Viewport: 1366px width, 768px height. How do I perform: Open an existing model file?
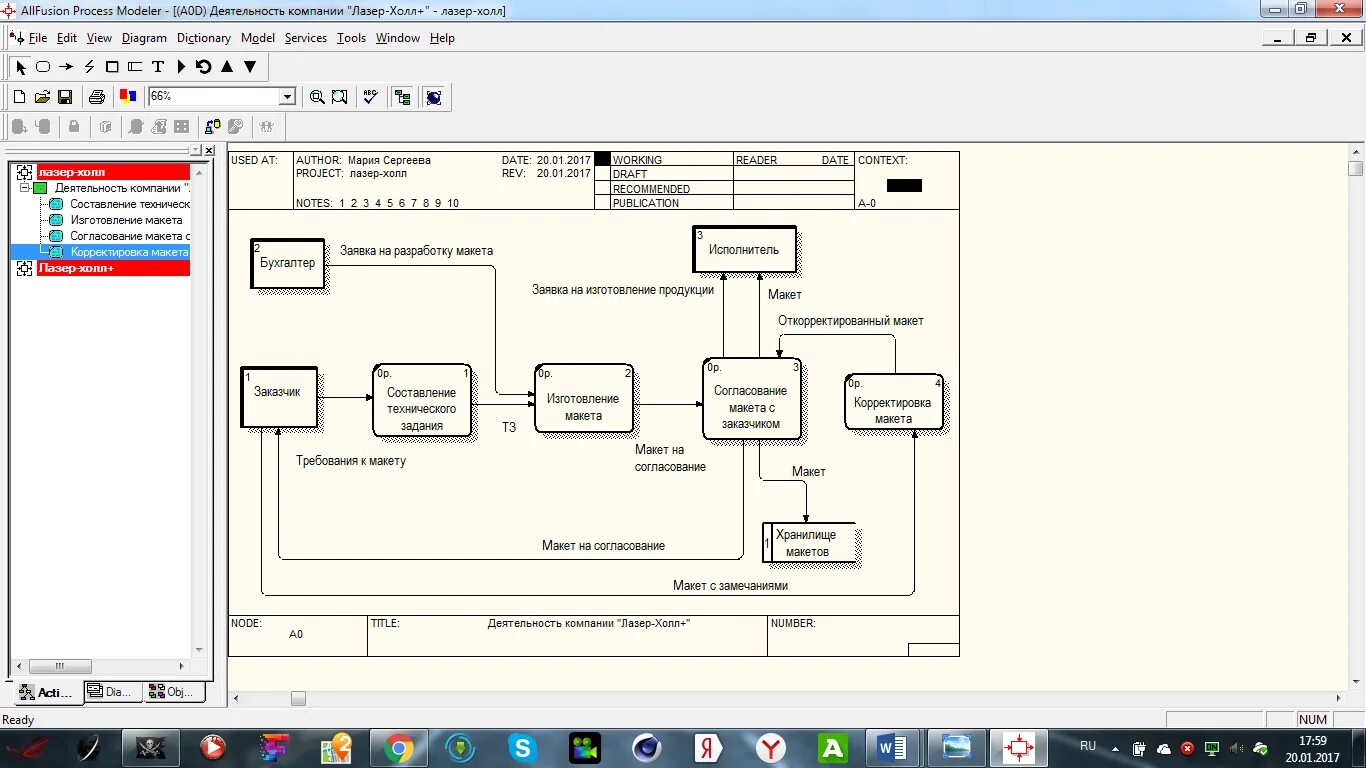[x=42, y=97]
